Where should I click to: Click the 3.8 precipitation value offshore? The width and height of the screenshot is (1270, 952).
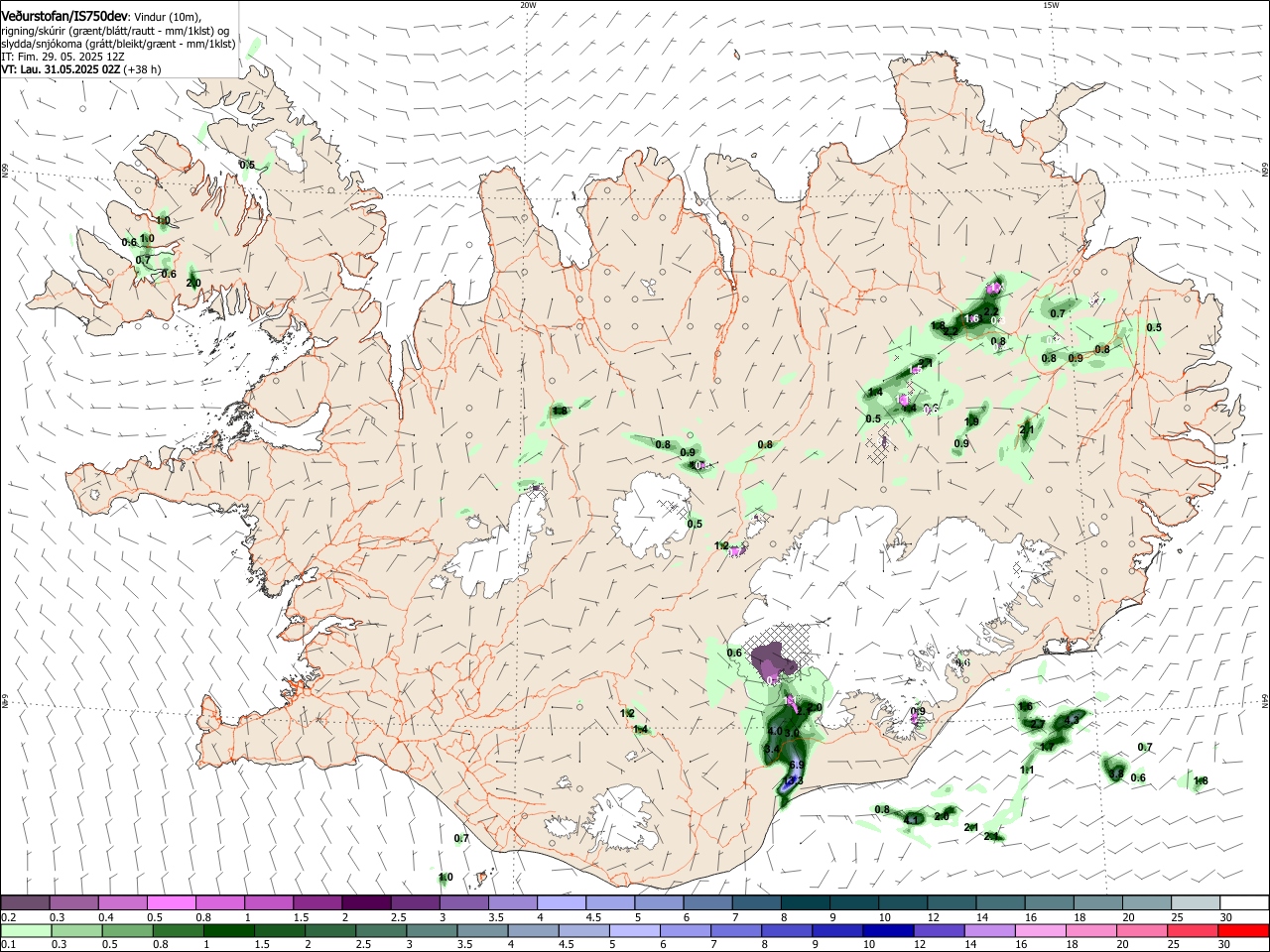tap(1115, 773)
